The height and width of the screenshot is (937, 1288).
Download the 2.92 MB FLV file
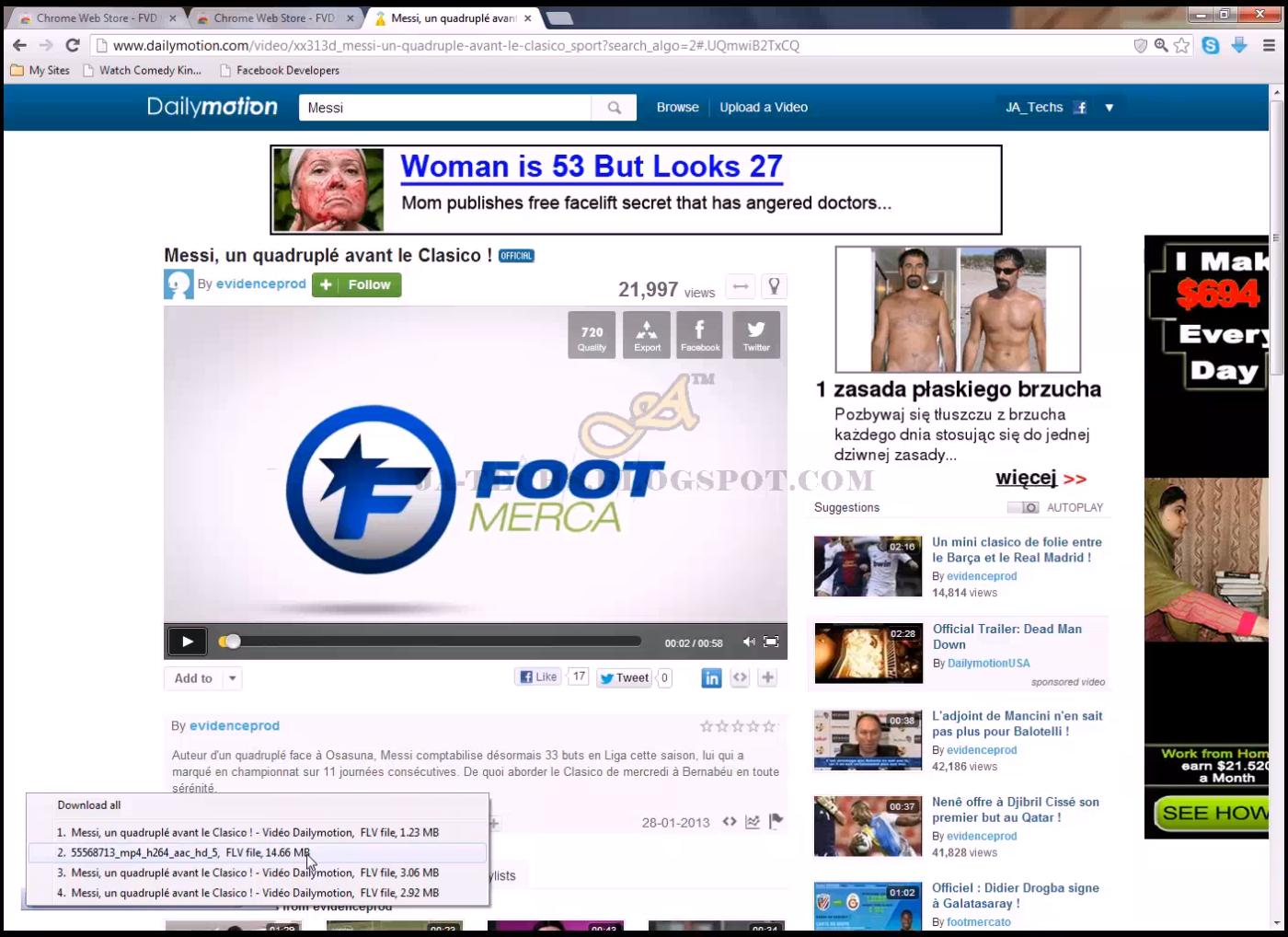258,893
